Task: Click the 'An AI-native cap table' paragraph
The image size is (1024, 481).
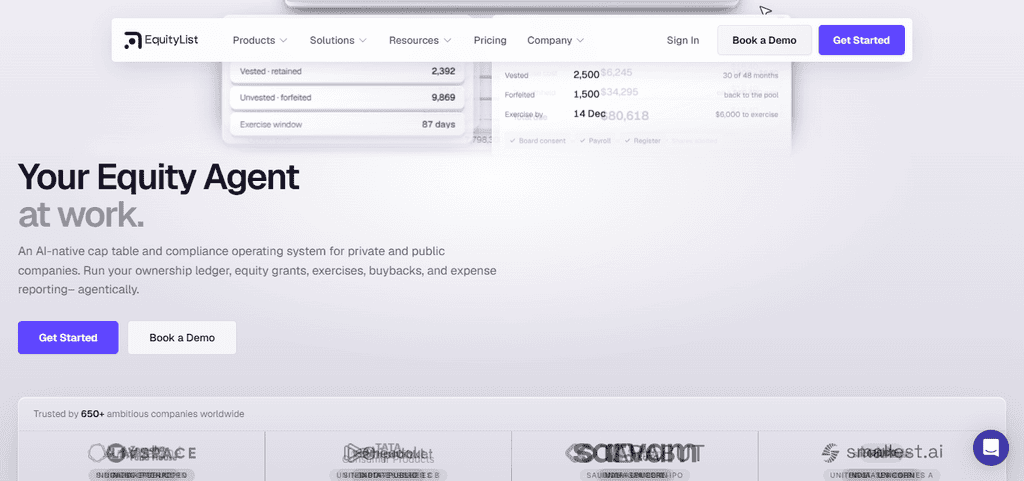Action: 257,270
